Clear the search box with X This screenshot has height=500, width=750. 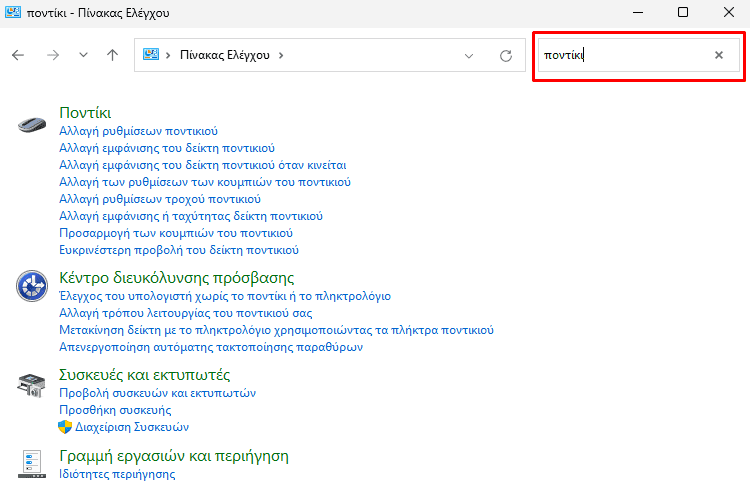(x=719, y=55)
